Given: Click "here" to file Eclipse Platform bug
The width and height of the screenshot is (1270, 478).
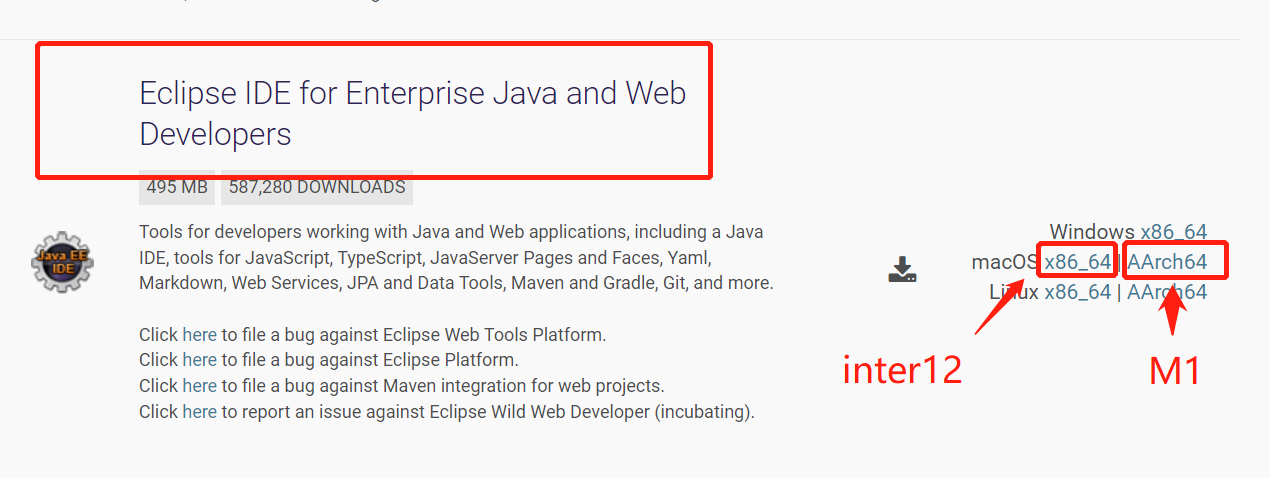Looking at the screenshot, I should pyautogui.click(x=199, y=359).
